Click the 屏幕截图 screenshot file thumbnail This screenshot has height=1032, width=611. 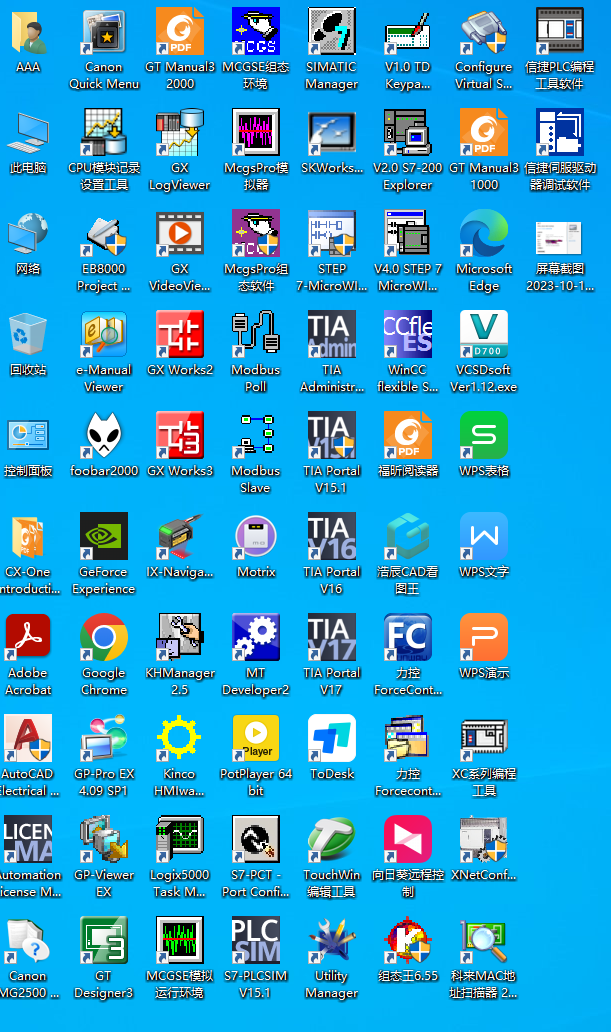coord(559,235)
